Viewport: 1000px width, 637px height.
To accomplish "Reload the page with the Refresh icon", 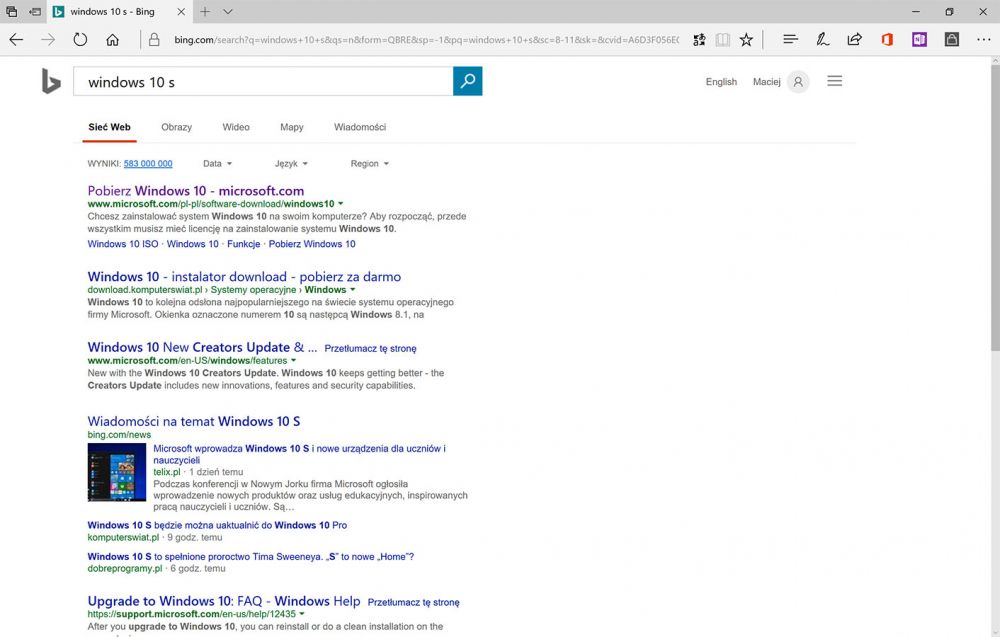I will pos(80,40).
